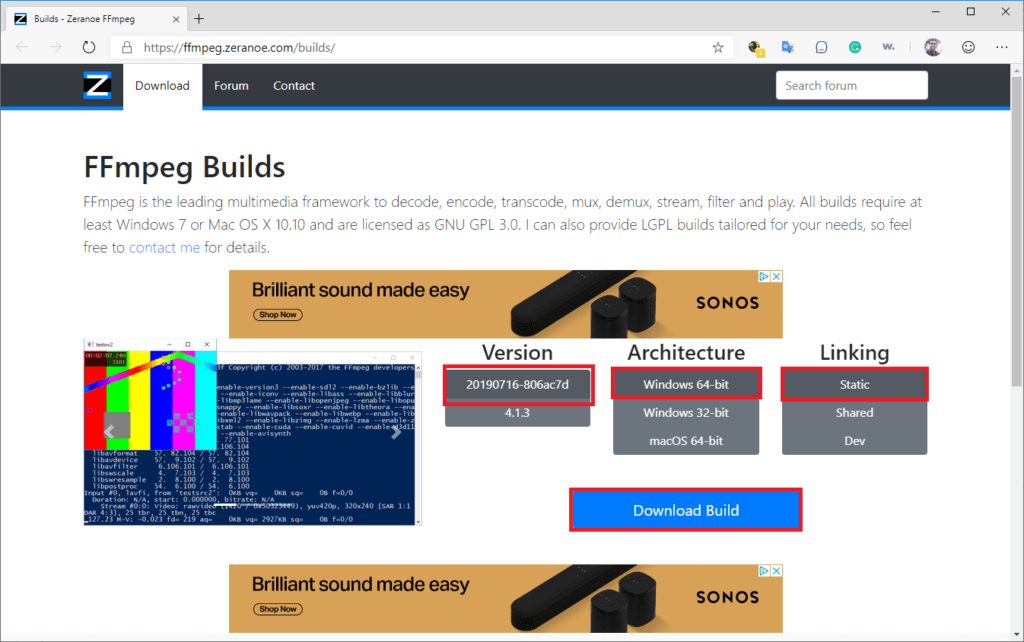1024x642 pixels.
Task: Select Shared linking
Action: click(854, 413)
